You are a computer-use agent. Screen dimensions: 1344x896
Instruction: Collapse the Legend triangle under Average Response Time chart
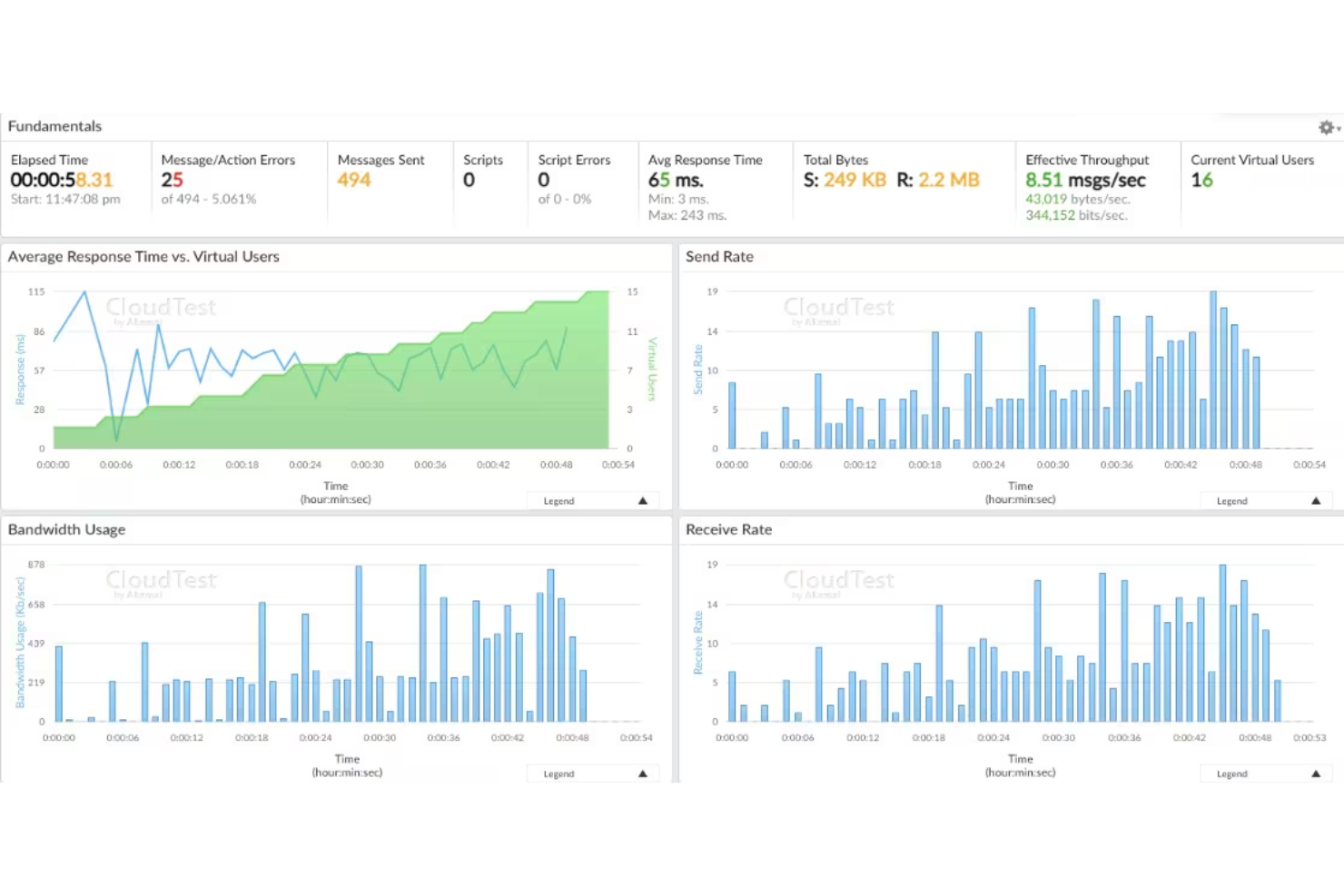pyautogui.click(x=643, y=500)
